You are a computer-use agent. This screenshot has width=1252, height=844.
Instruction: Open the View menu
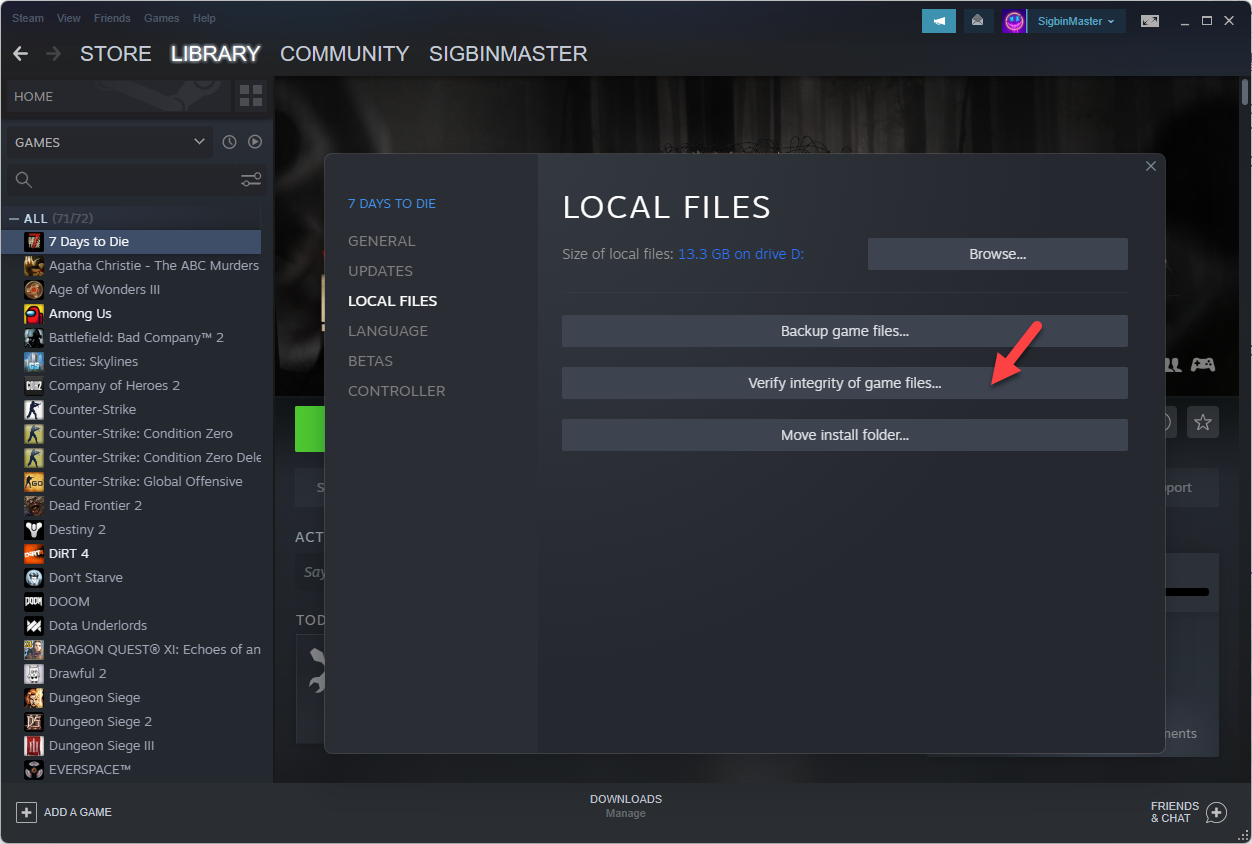tap(69, 18)
